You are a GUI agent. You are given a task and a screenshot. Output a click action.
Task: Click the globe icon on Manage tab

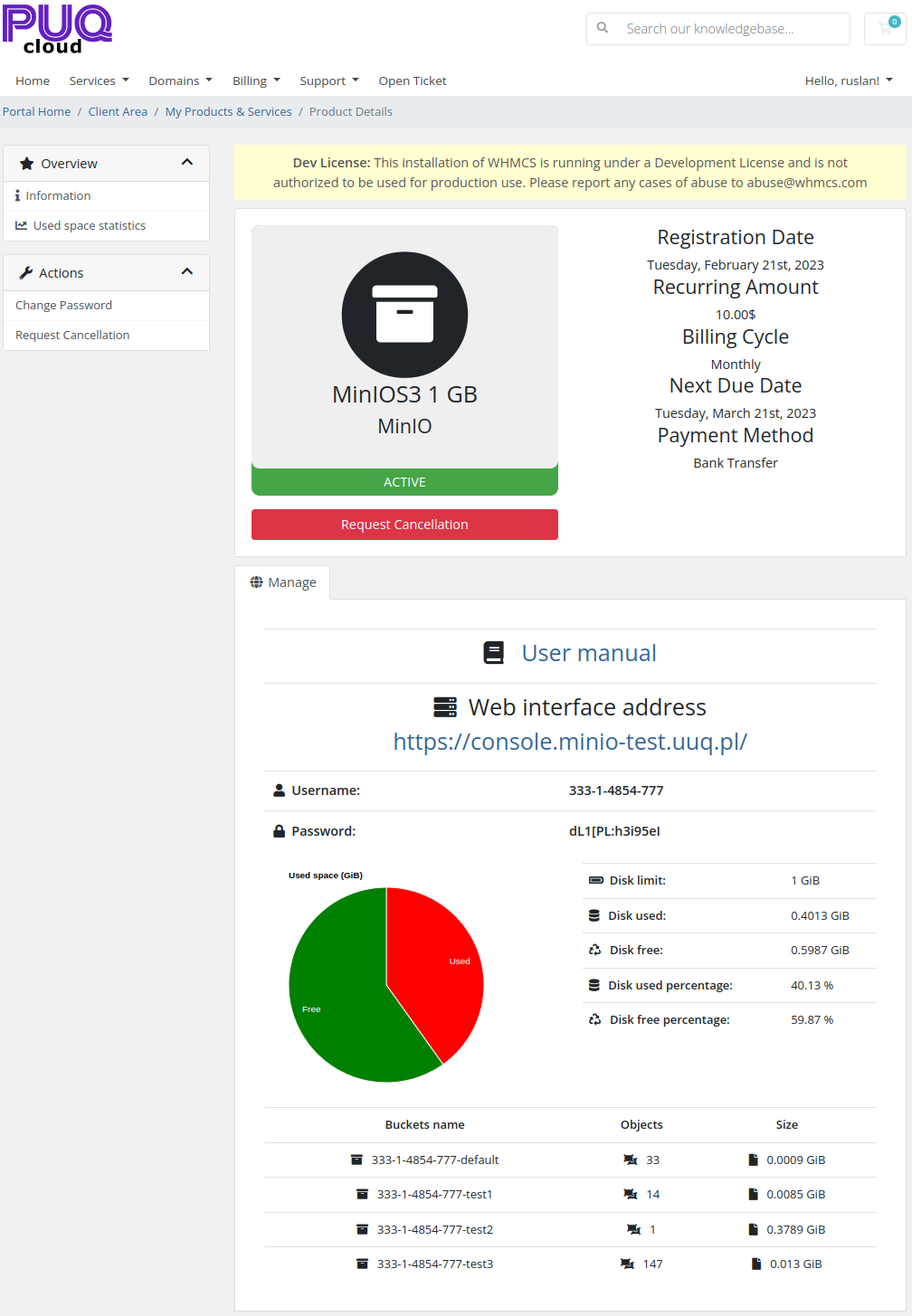coord(257,582)
